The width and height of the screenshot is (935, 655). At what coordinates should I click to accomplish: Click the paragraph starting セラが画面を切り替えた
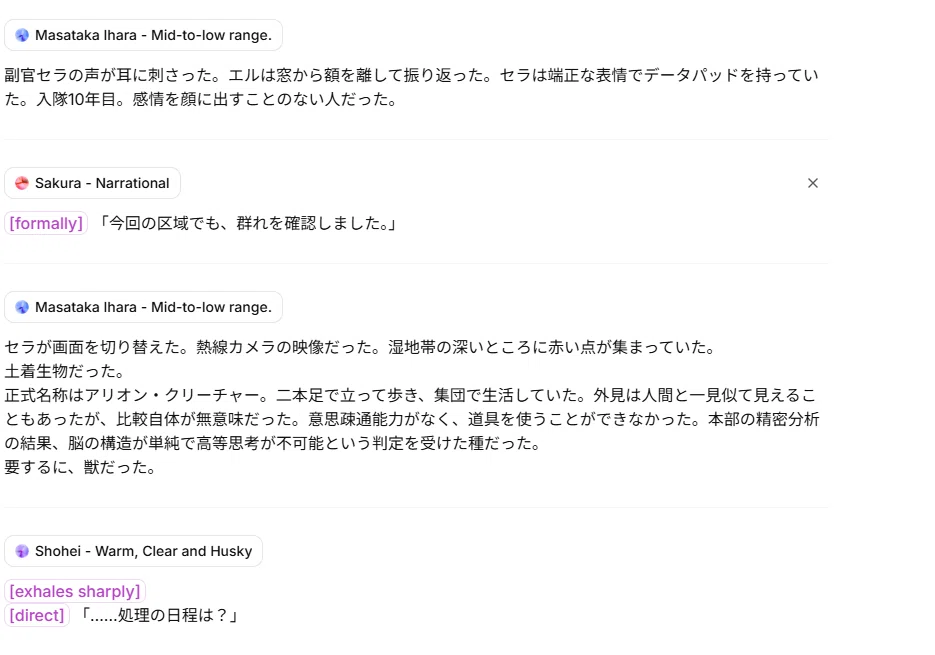(x=360, y=347)
